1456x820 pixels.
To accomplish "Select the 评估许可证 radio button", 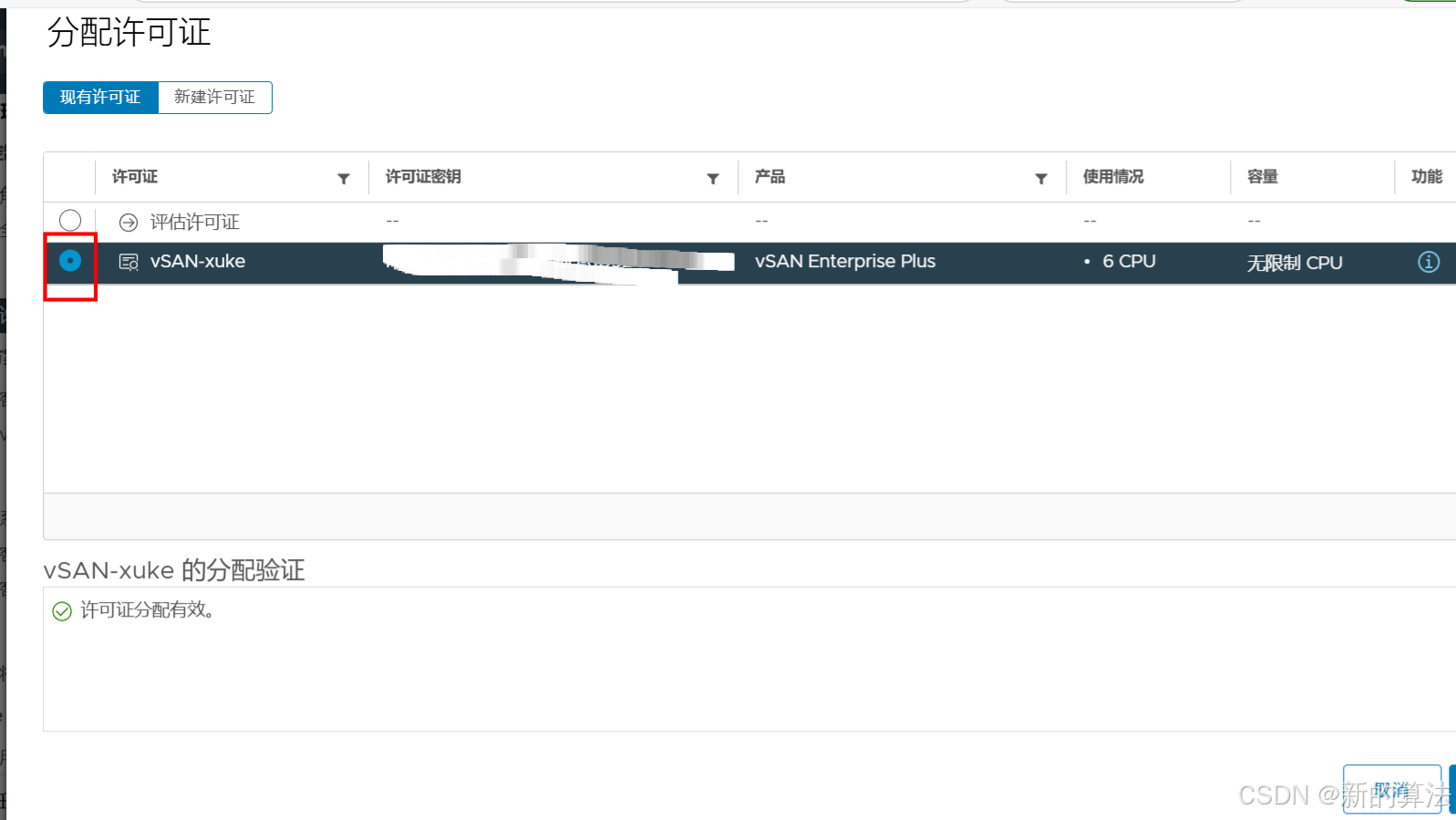I will (x=70, y=221).
